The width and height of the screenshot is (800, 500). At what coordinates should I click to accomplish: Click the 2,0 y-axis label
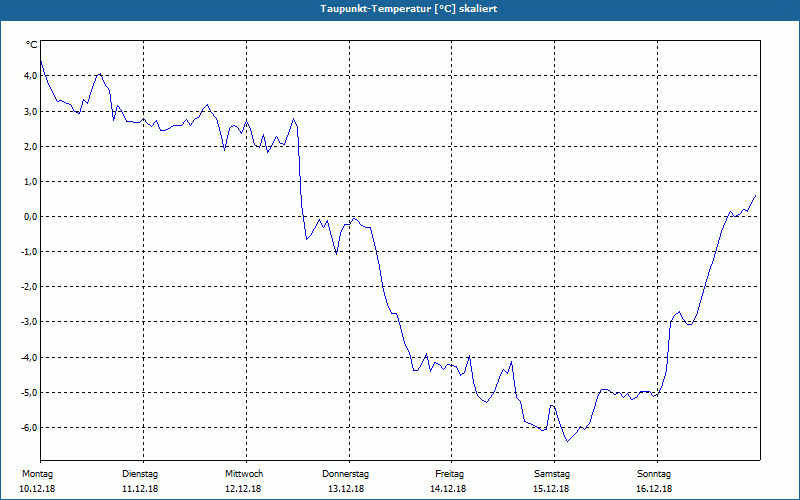(x=31, y=146)
